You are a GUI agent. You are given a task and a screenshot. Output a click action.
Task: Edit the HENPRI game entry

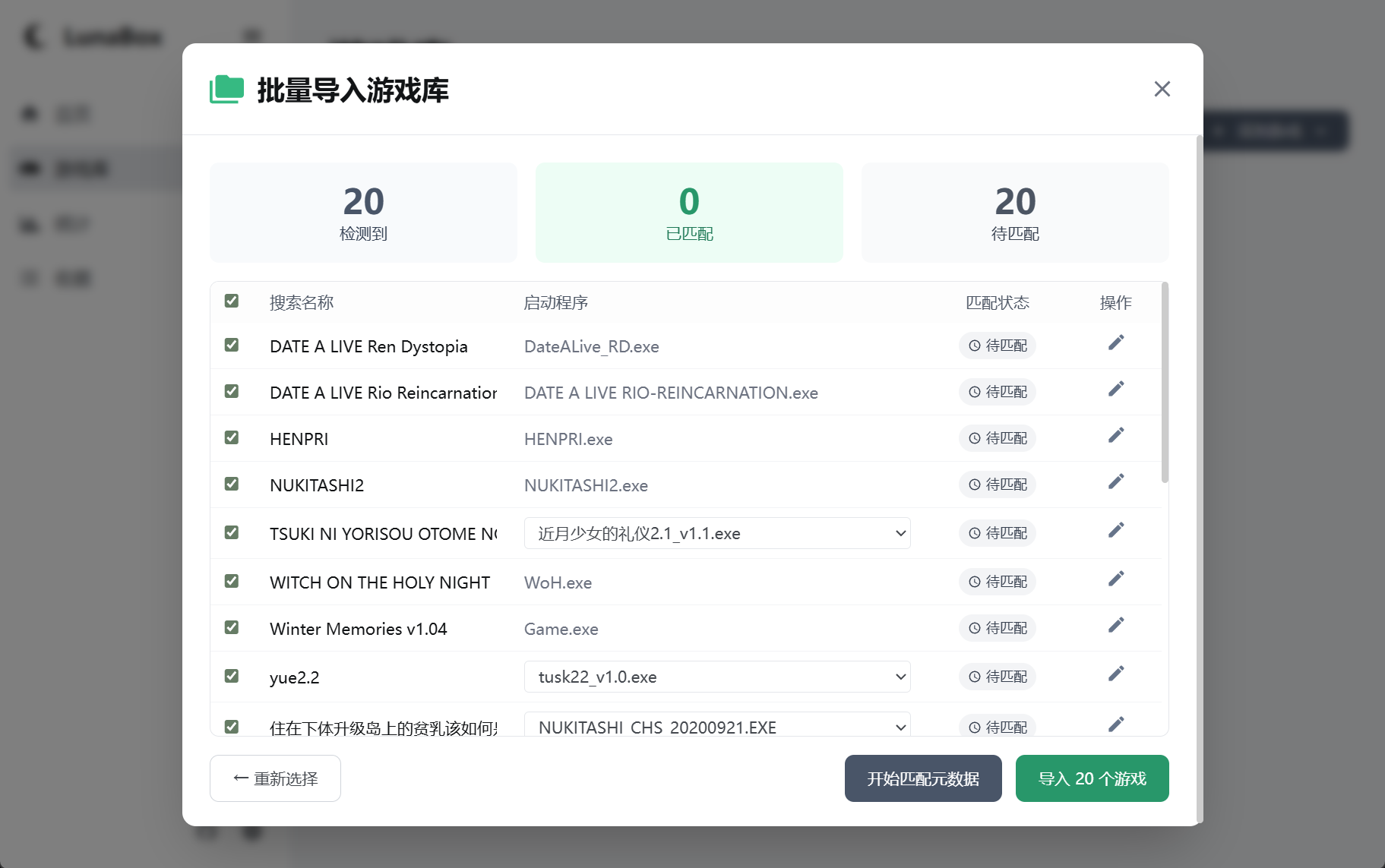point(1115,436)
